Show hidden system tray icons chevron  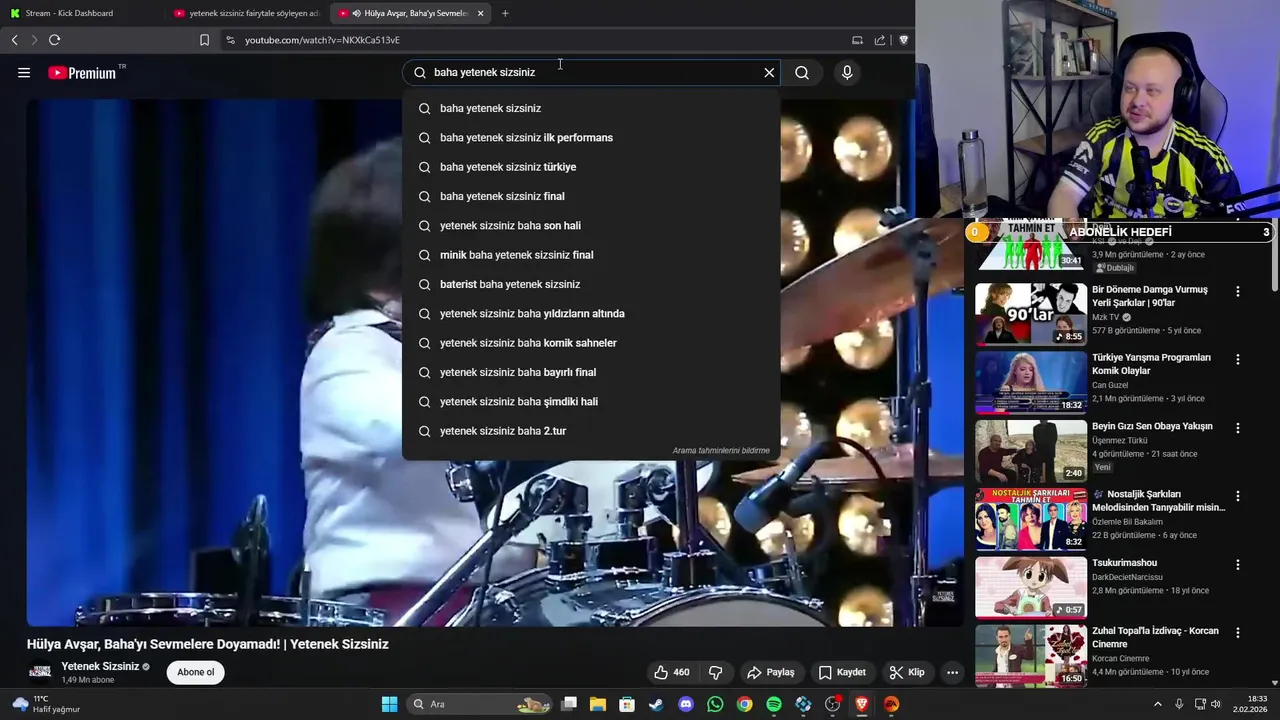tap(1158, 704)
